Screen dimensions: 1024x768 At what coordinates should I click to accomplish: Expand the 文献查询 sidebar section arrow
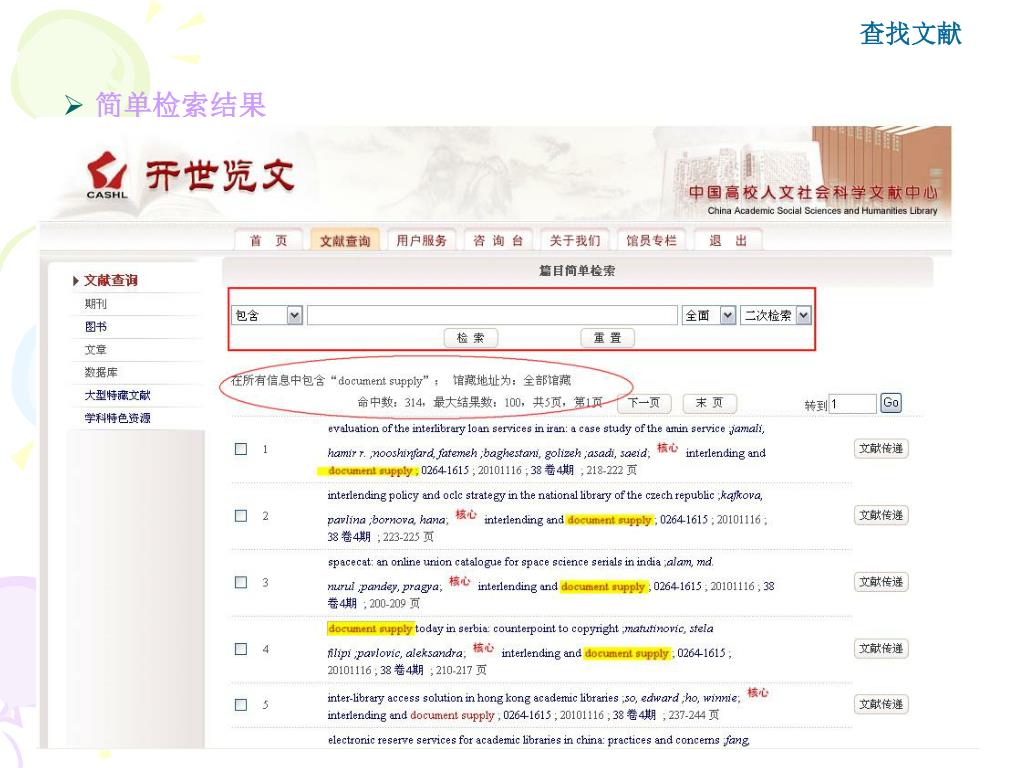pyautogui.click(x=76, y=281)
